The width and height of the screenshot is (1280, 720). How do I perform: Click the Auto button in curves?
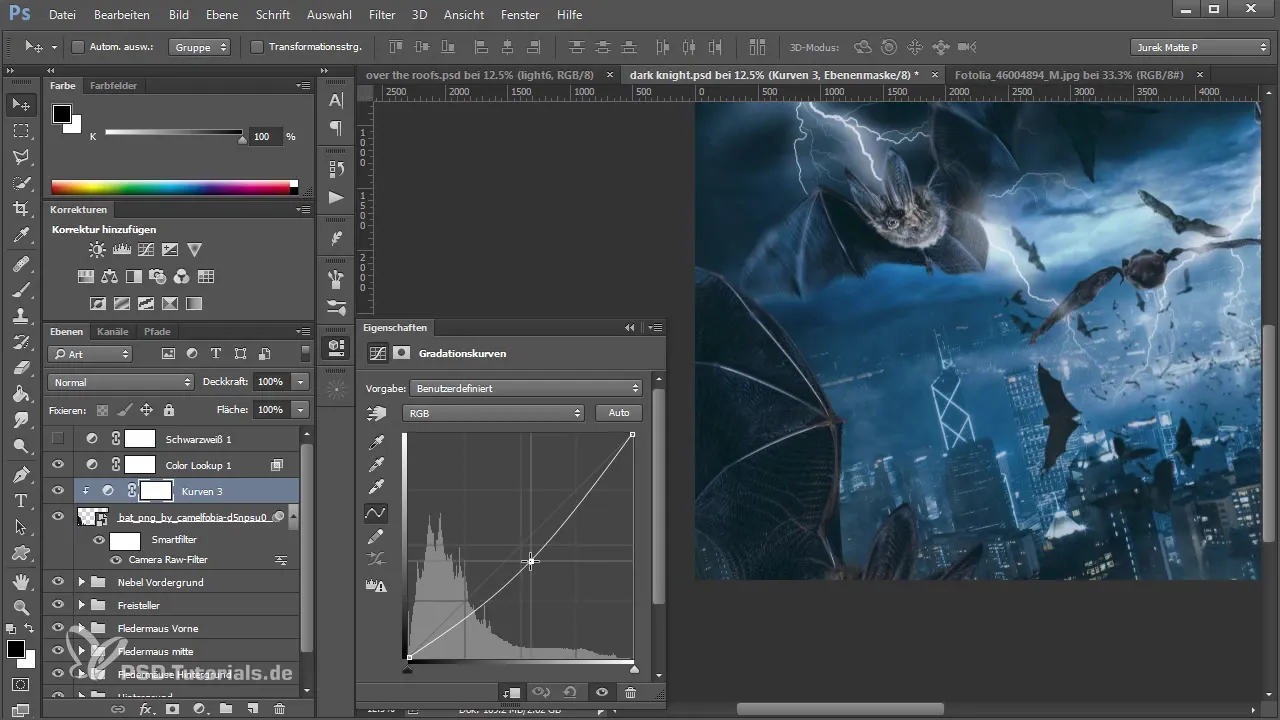pos(619,413)
